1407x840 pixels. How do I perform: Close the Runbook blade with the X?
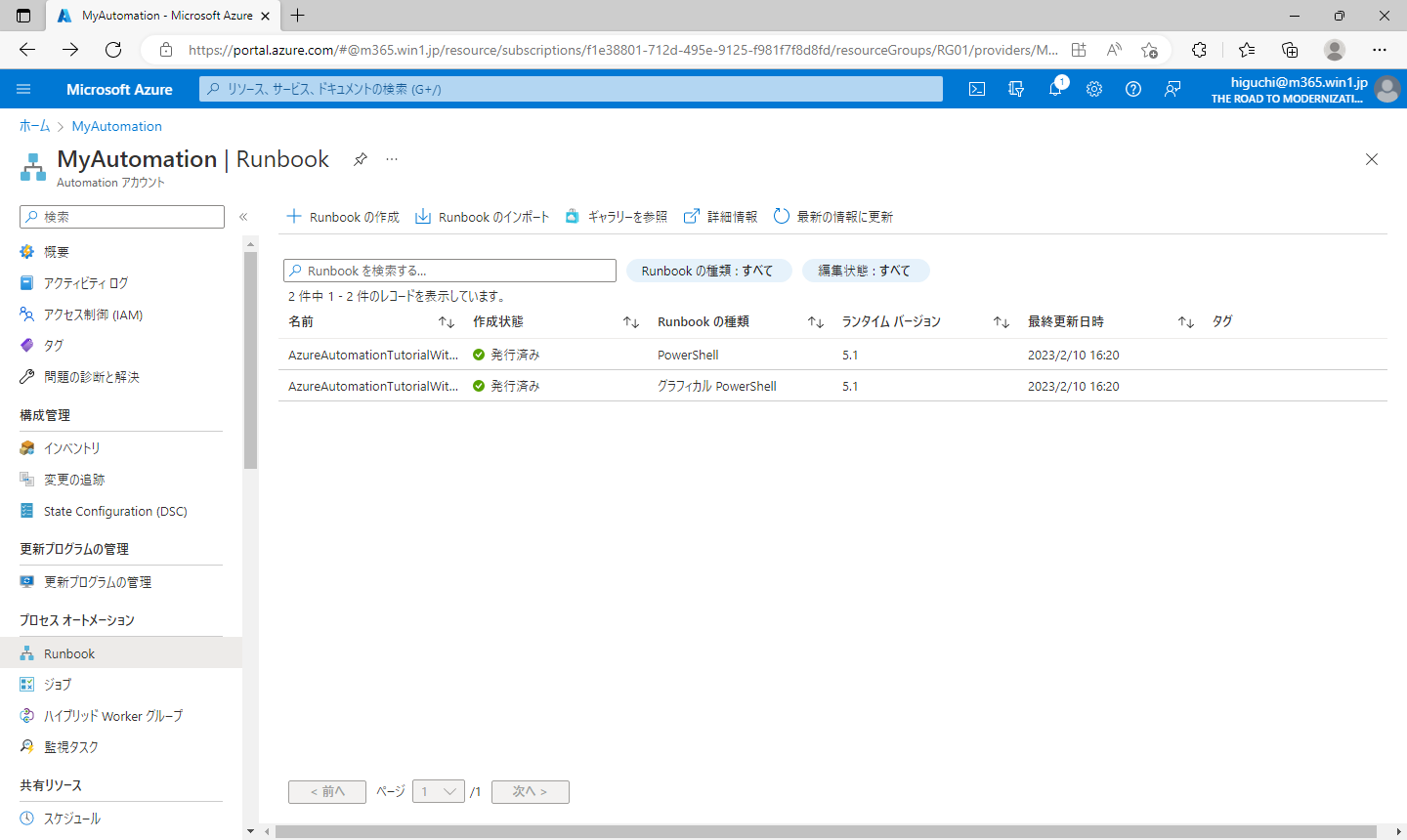pyautogui.click(x=1372, y=159)
